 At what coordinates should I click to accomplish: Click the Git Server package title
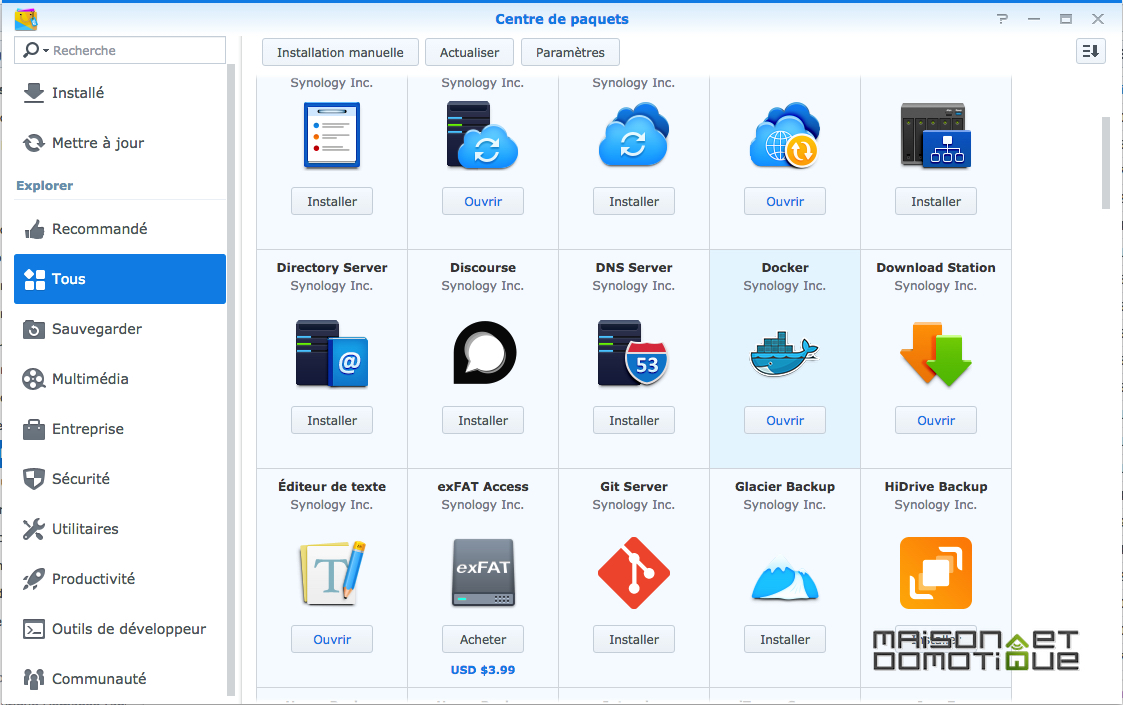tap(634, 486)
